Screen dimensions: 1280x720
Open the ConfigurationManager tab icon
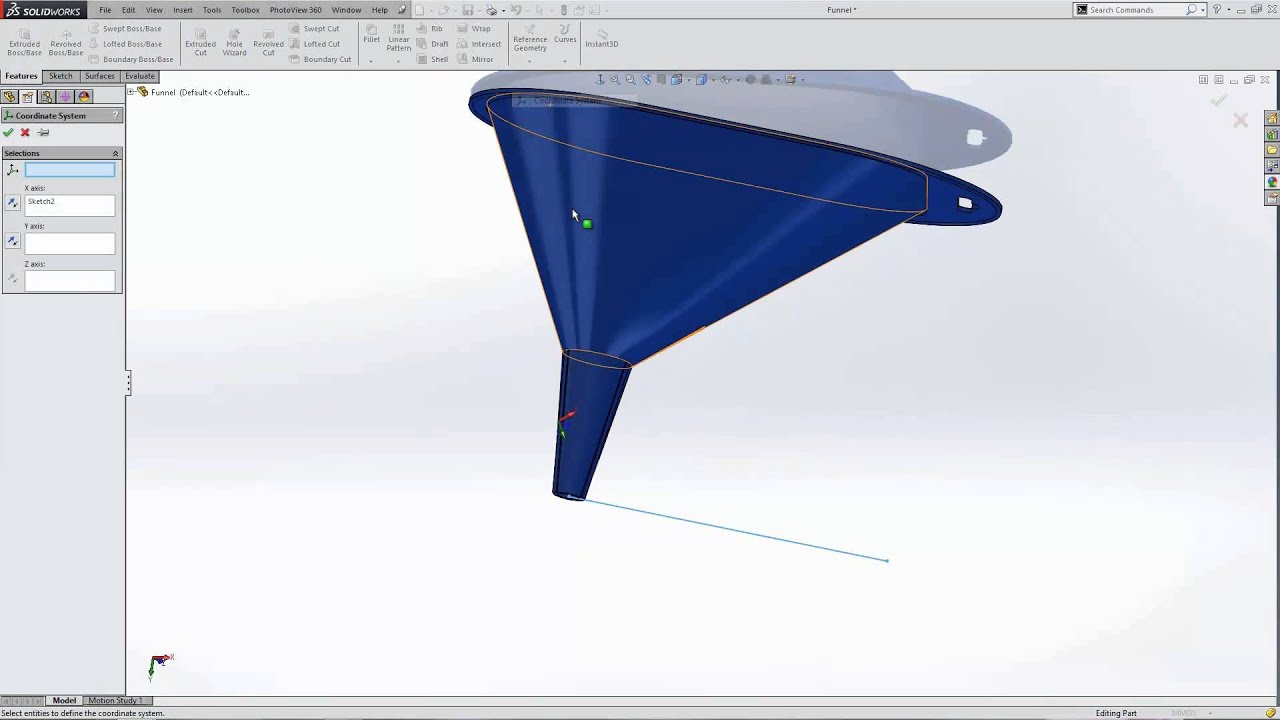click(x=47, y=97)
